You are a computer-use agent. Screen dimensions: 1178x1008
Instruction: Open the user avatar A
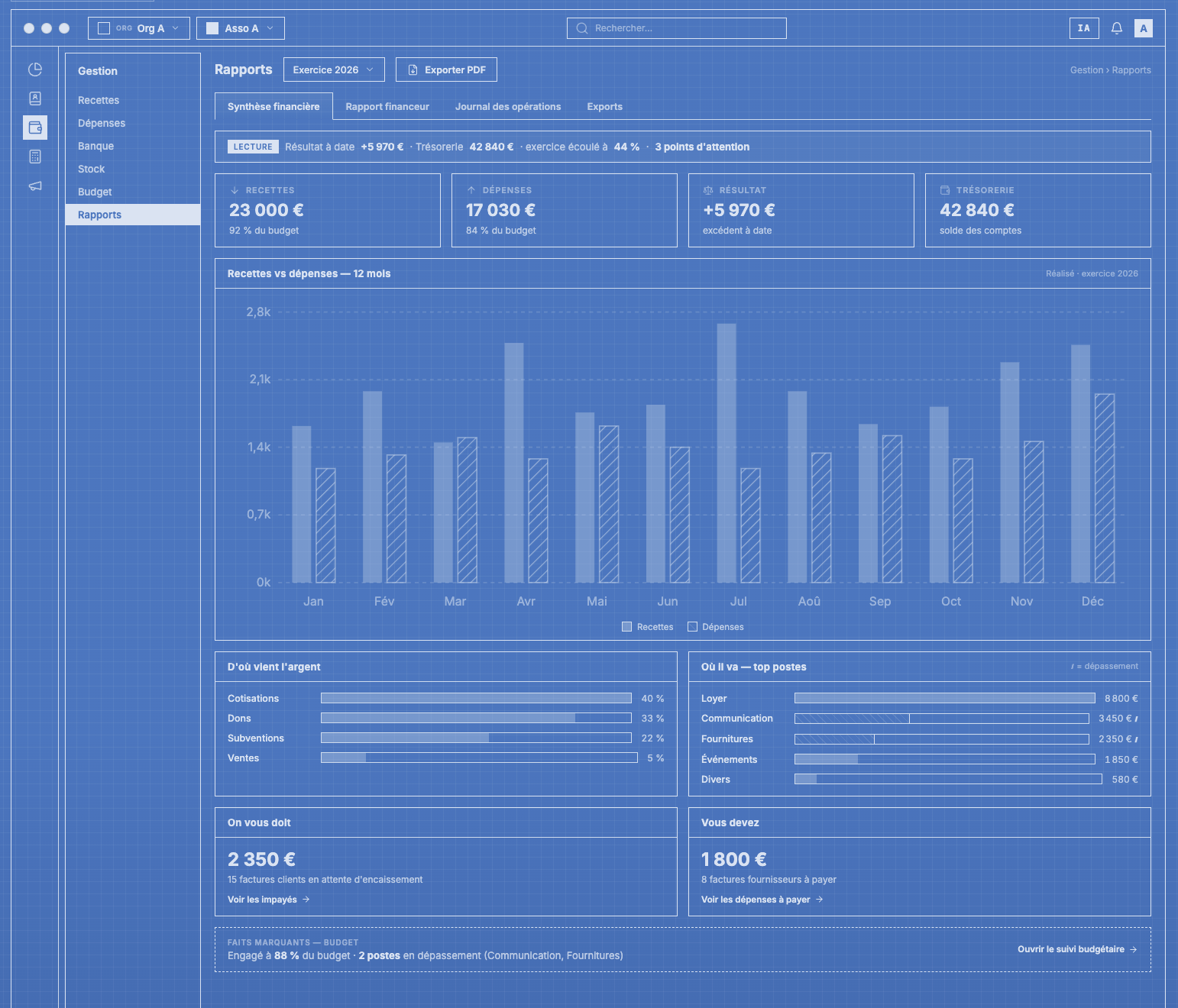click(x=1144, y=28)
